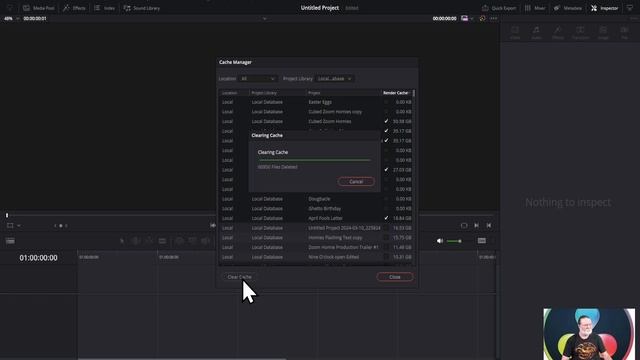Click the icon right of Inspector button

coord(630,8)
